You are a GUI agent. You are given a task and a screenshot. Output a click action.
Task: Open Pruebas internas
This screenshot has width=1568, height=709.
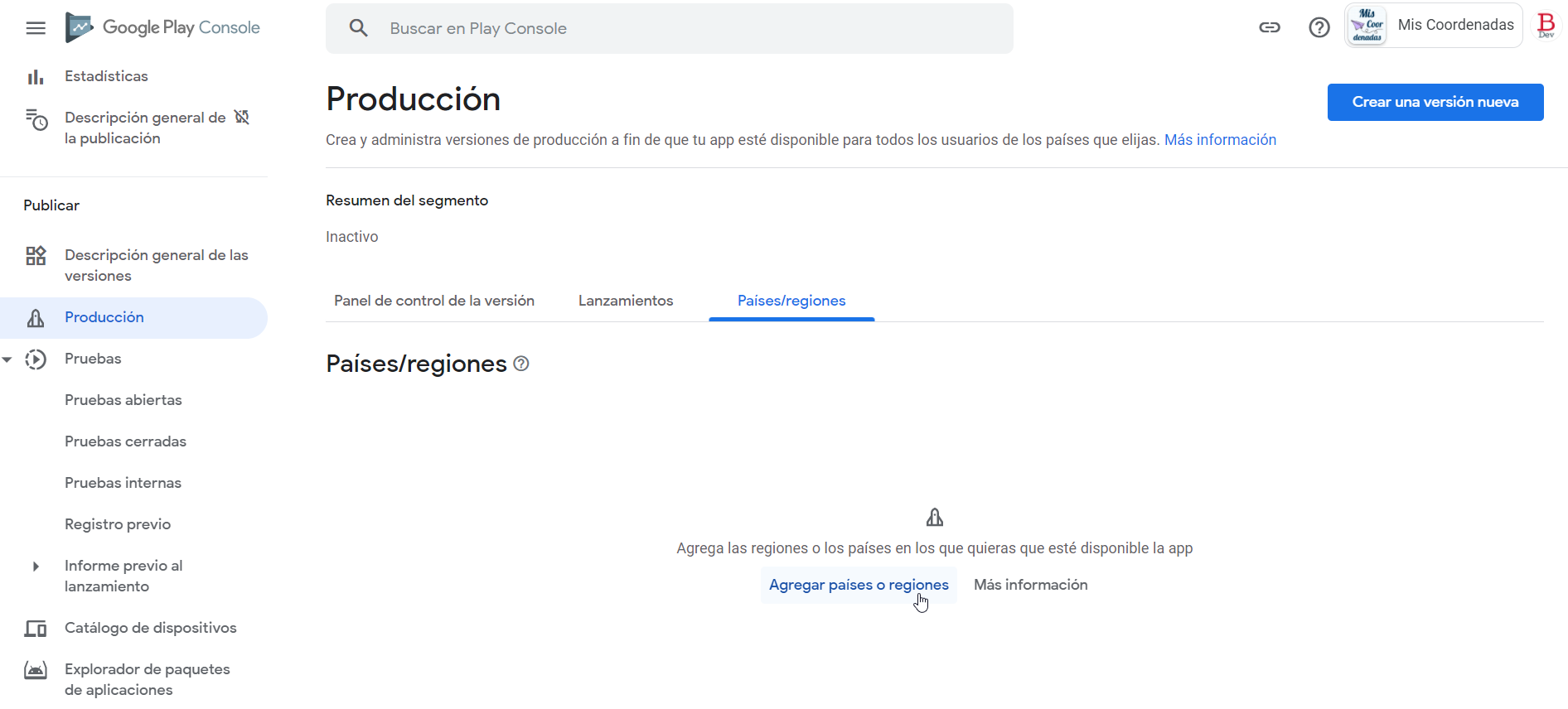tap(123, 483)
